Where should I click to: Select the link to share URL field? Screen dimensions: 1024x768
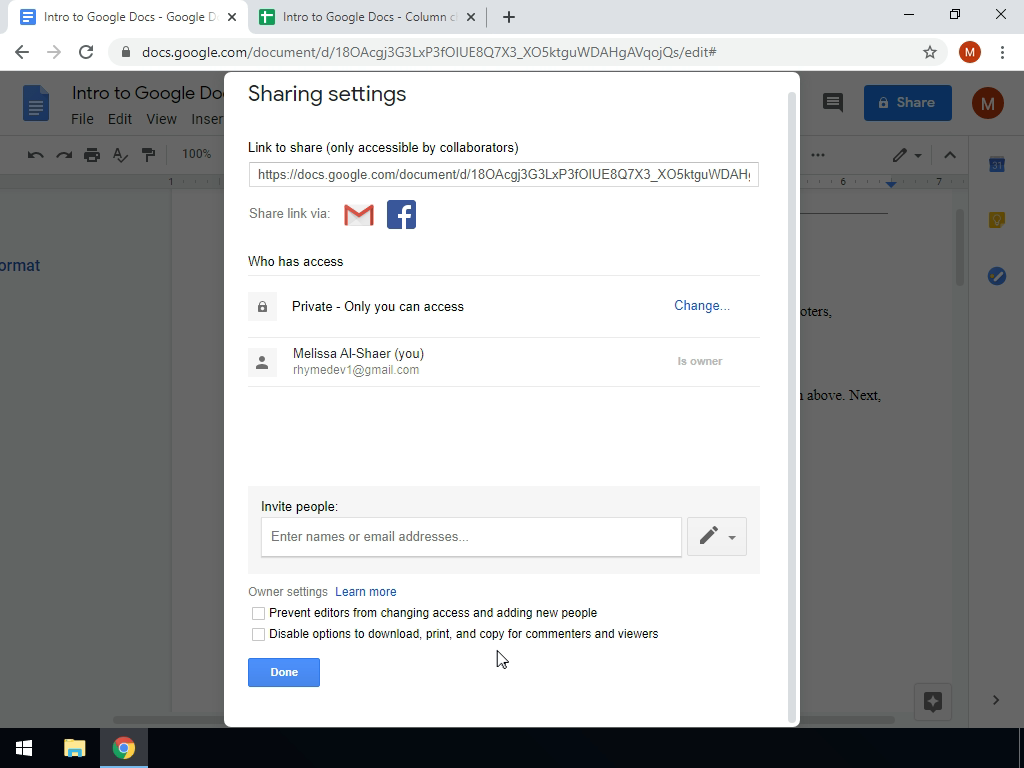504,174
